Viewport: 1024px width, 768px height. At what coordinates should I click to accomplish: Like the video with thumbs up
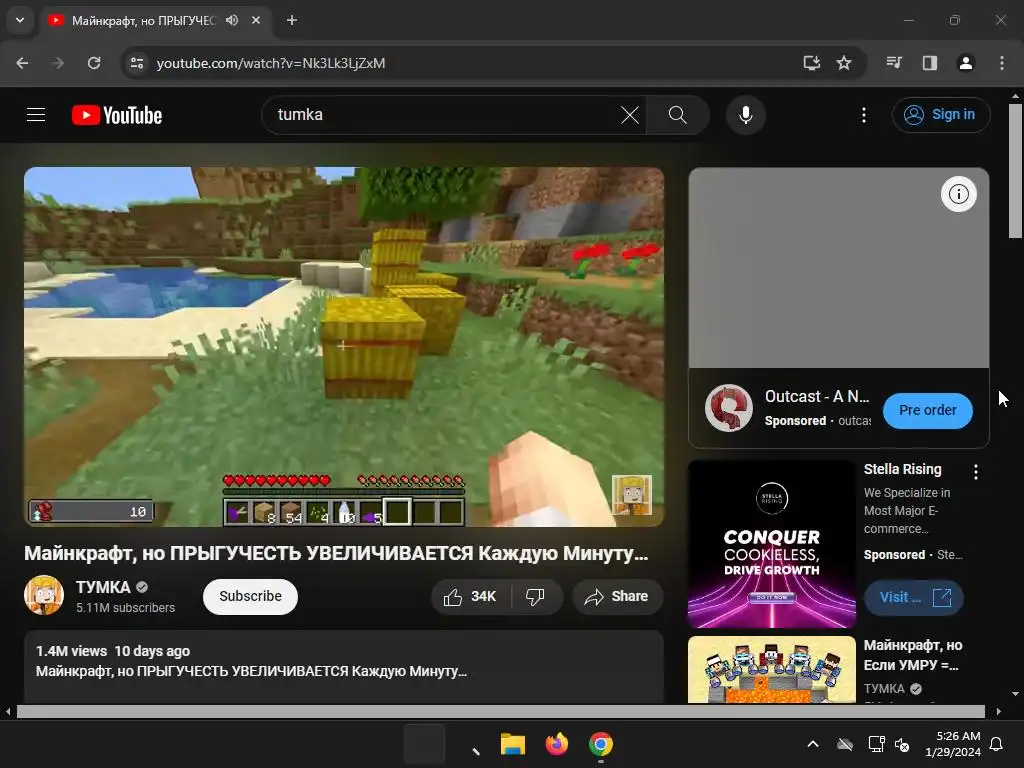470,596
